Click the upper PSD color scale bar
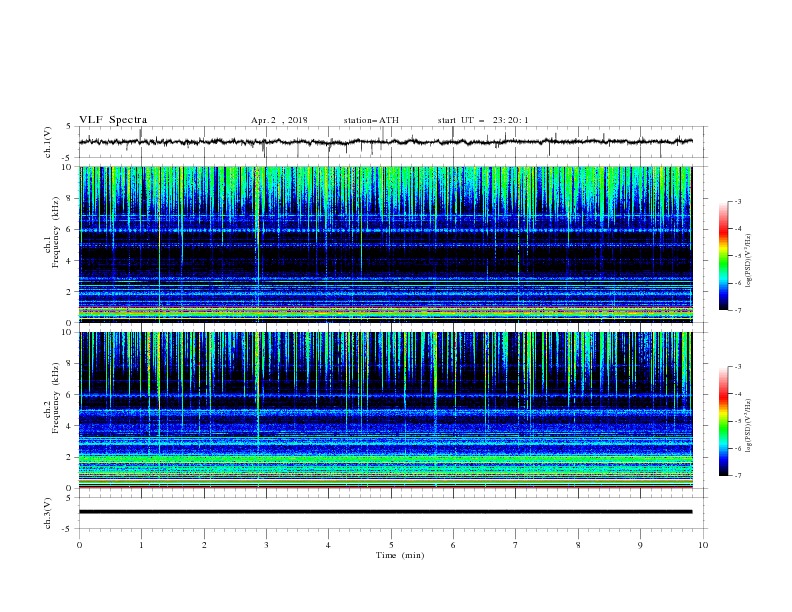The width and height of the screenshot is (792, 612). pyautogui.click(x=724, y=256)
